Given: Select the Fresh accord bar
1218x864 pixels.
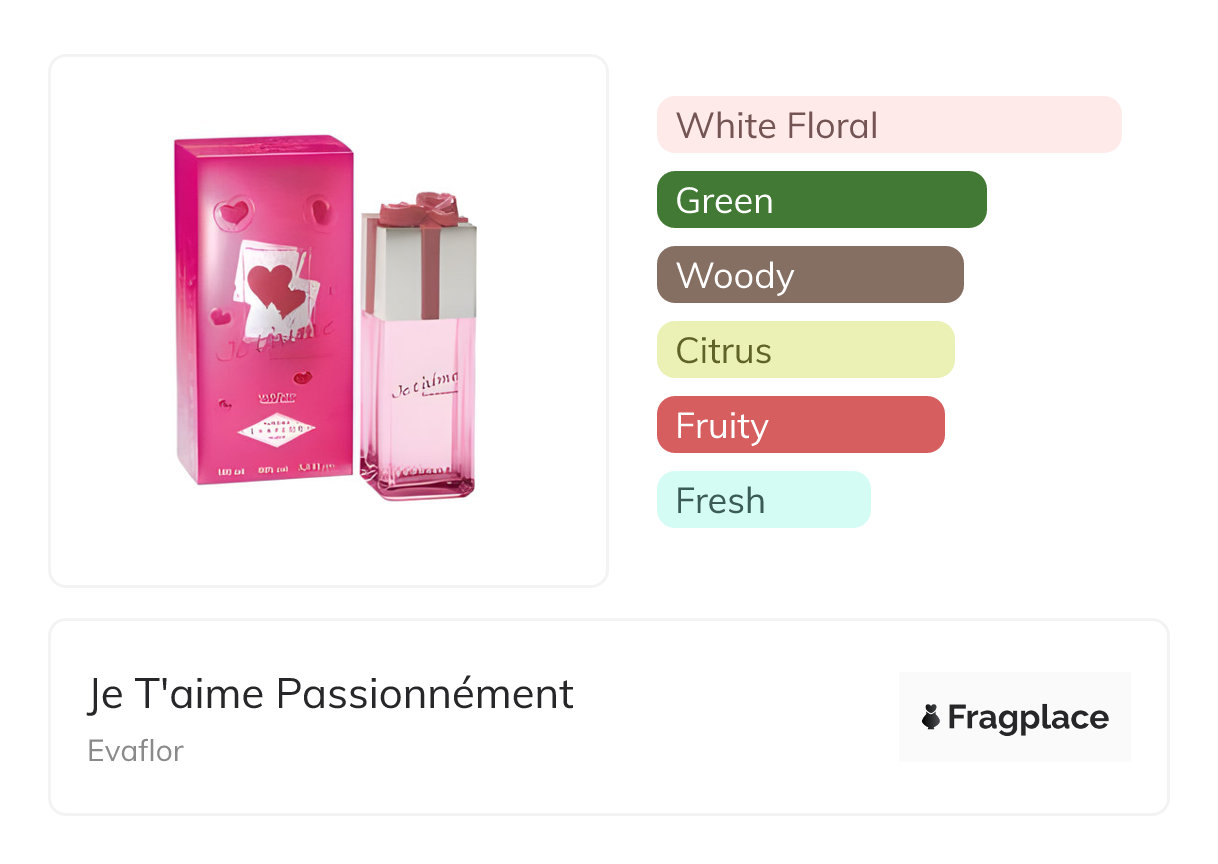Looking at the screenshot, I should point(763,500).
